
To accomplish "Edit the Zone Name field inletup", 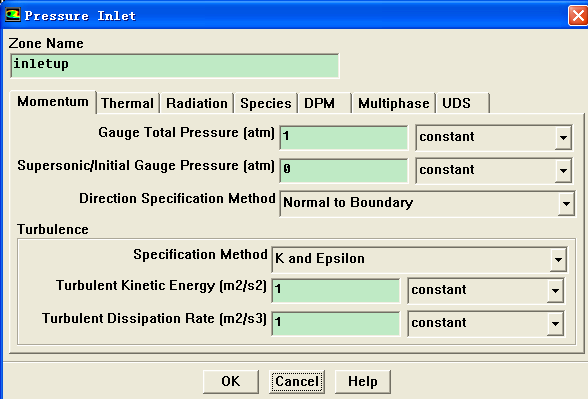I will 175,66.
